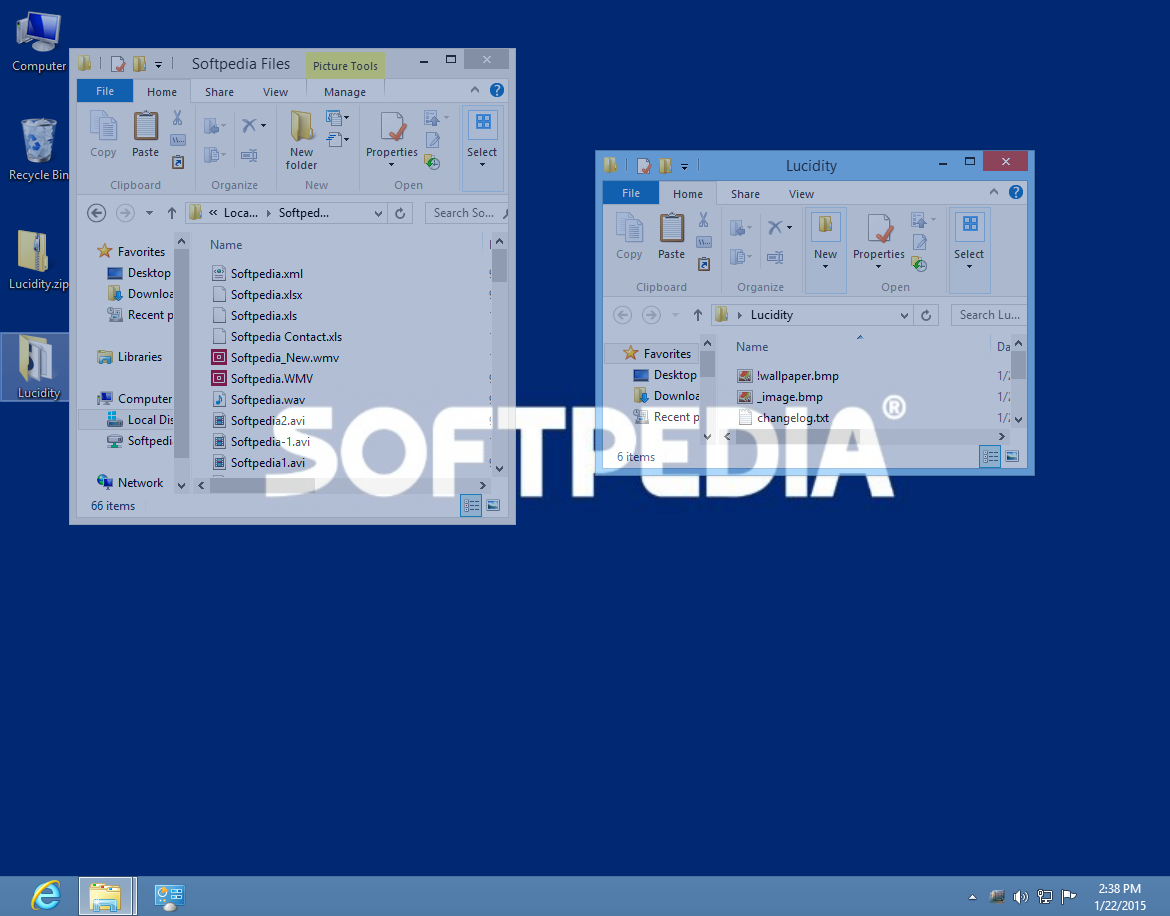Open Internet Explorer from the taskbar

[46, 896]
